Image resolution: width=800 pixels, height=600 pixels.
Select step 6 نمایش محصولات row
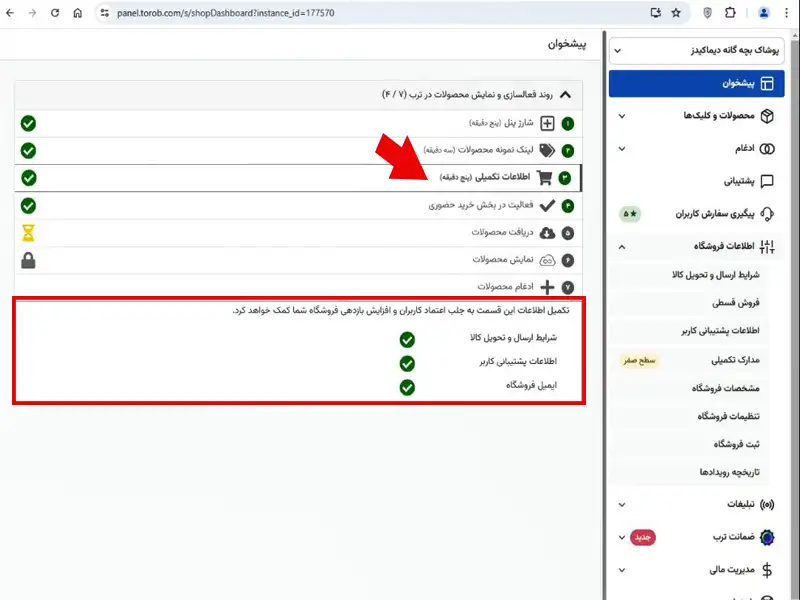coord(298,260)
